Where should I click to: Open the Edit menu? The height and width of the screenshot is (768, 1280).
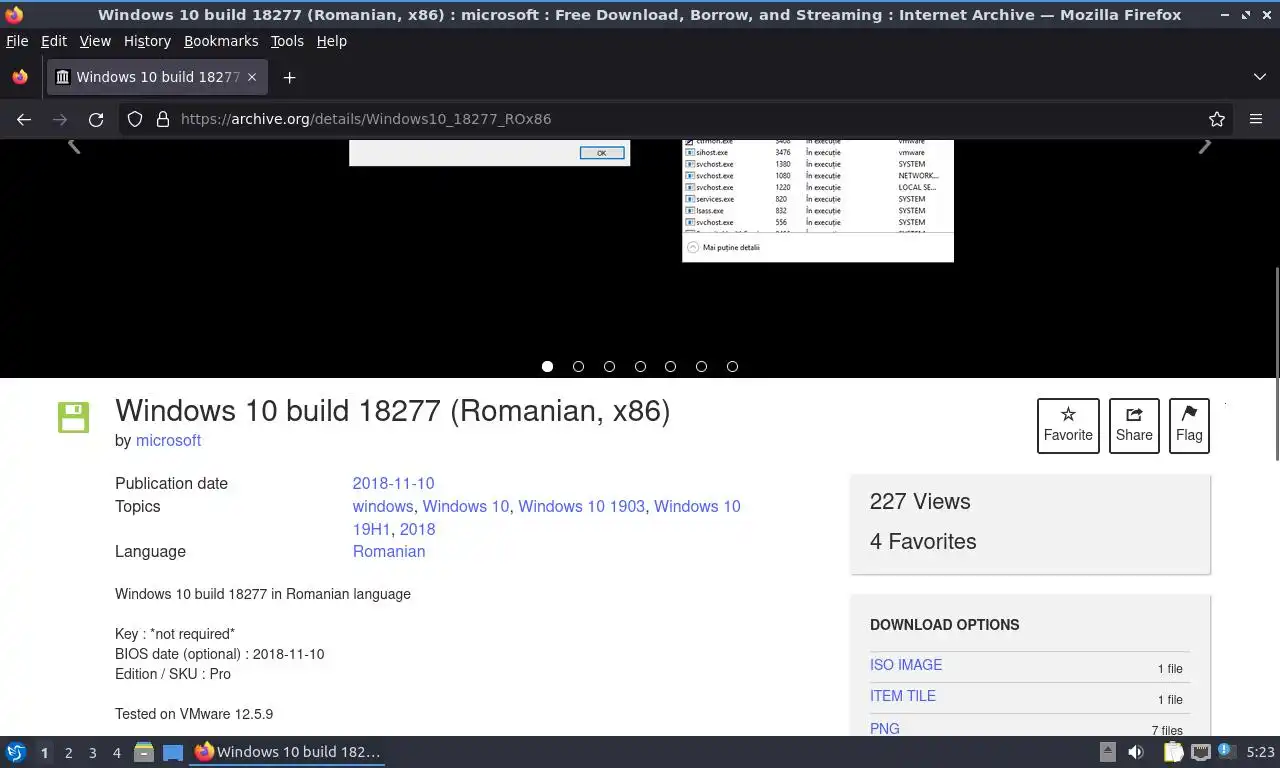[x=54, y=41]
